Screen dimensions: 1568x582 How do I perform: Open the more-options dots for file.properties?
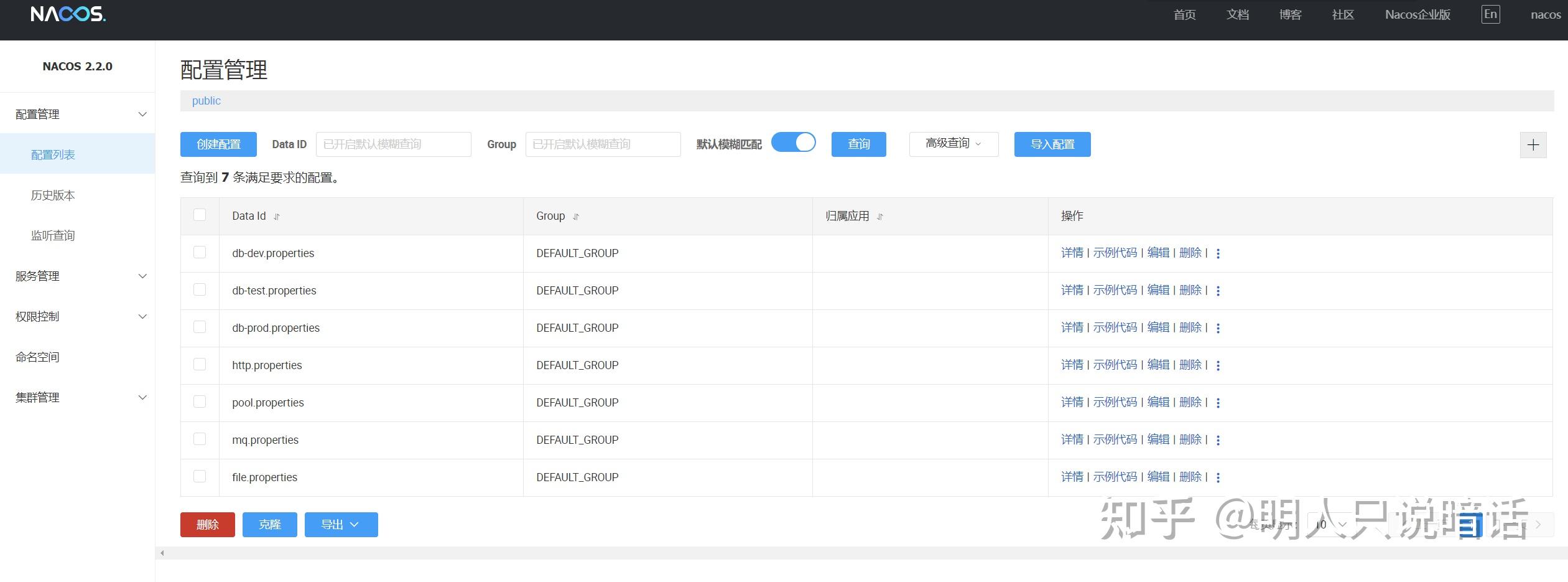click(x=1218, y=477)
